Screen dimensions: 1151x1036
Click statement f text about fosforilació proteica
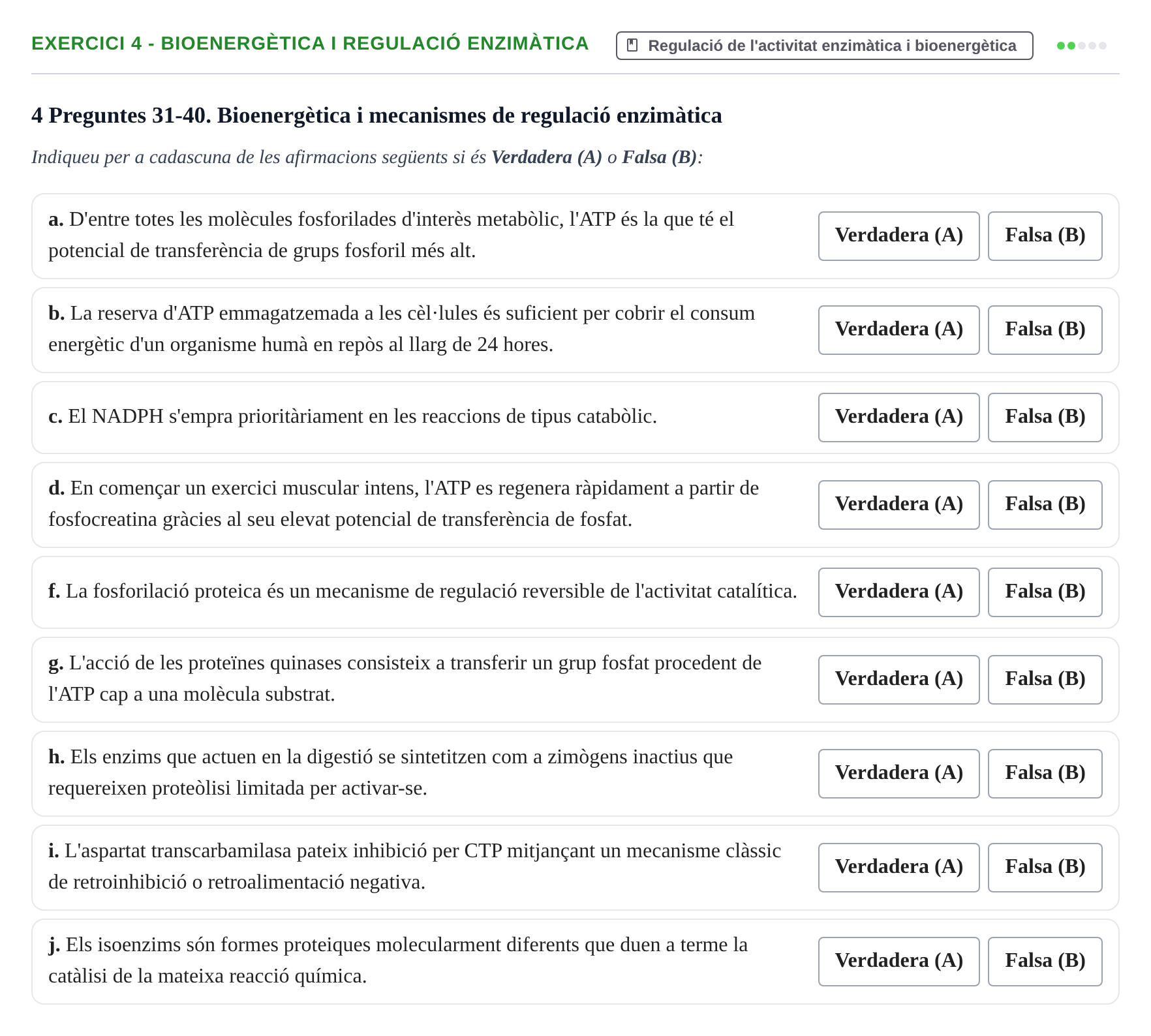click(423, 591)
